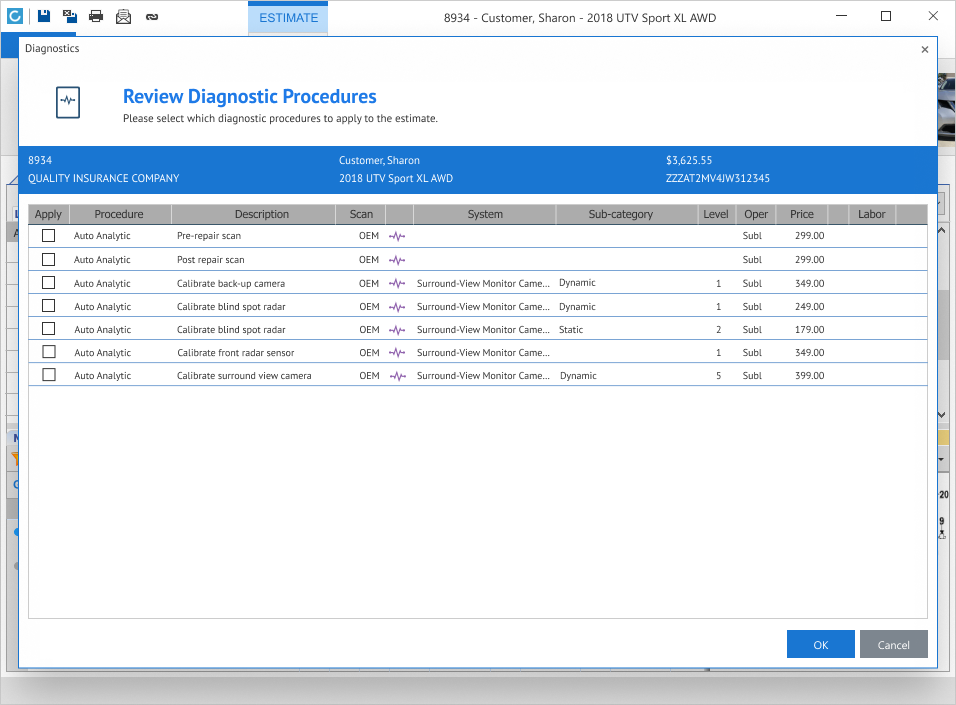This screenshot has width=956, height=705.
Task: Click the Level 5 cell
Action: point(718,376)
